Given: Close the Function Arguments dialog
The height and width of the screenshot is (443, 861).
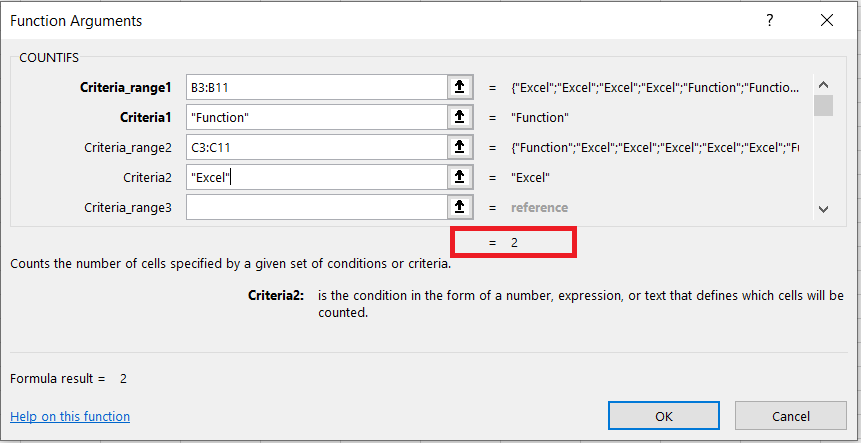Looking at the screenshot, I should point(826,20).
